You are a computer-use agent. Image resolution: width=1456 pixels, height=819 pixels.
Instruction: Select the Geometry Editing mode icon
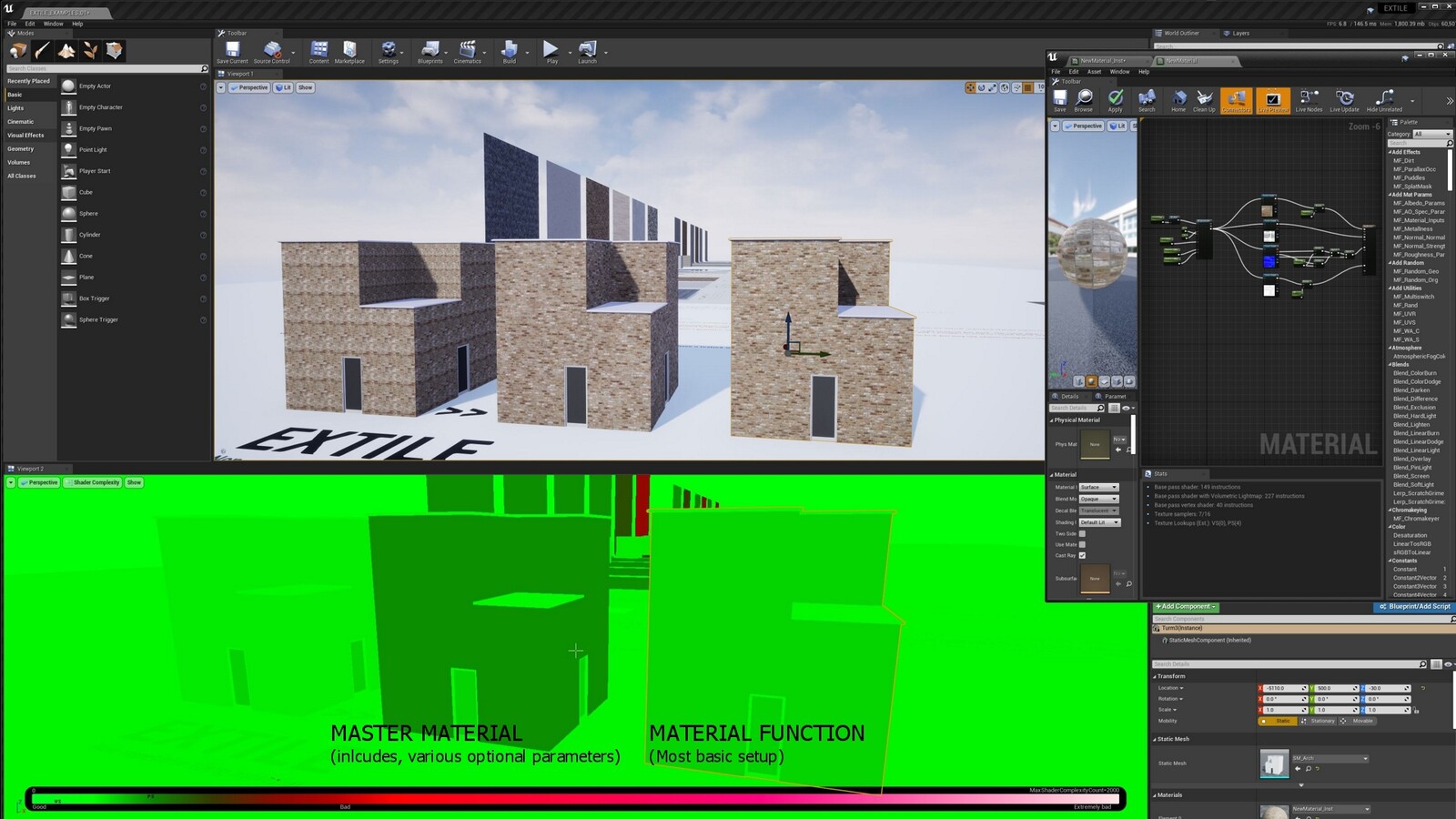(x=114, y=51)
